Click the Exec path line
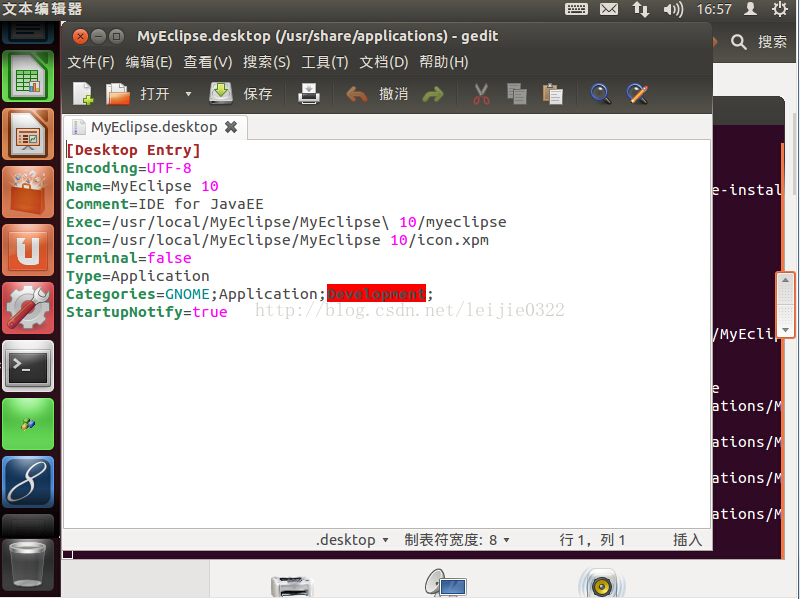Image resolution: width=800 pixels, height=599 pixels. pyautogui.click(x=286, y=222)
